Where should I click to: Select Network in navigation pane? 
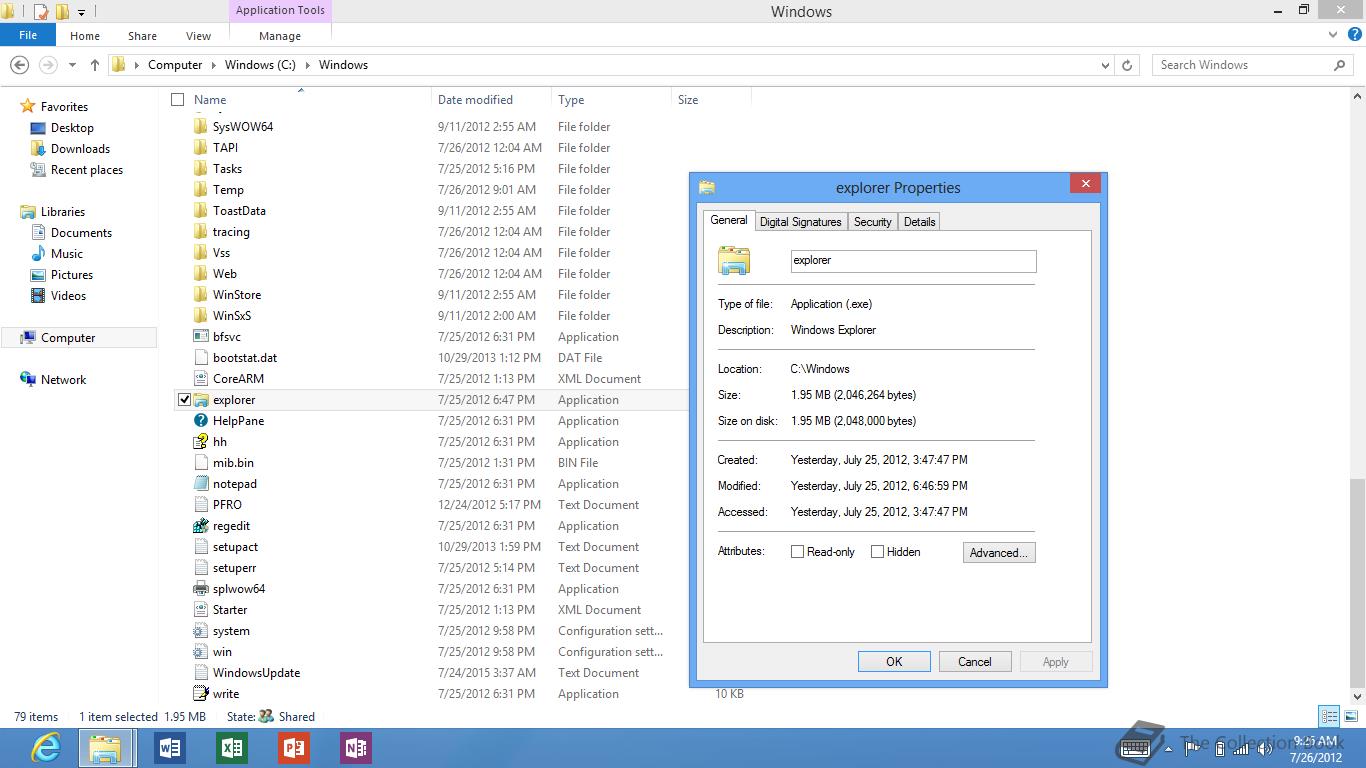(x=63, y=380)
